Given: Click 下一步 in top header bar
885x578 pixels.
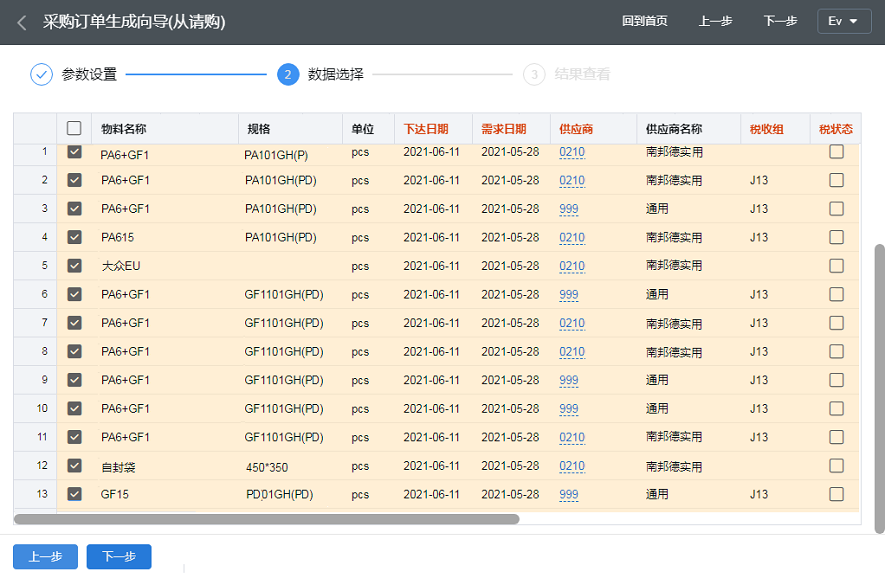Looking at the screenshot, I should point(780,22).
